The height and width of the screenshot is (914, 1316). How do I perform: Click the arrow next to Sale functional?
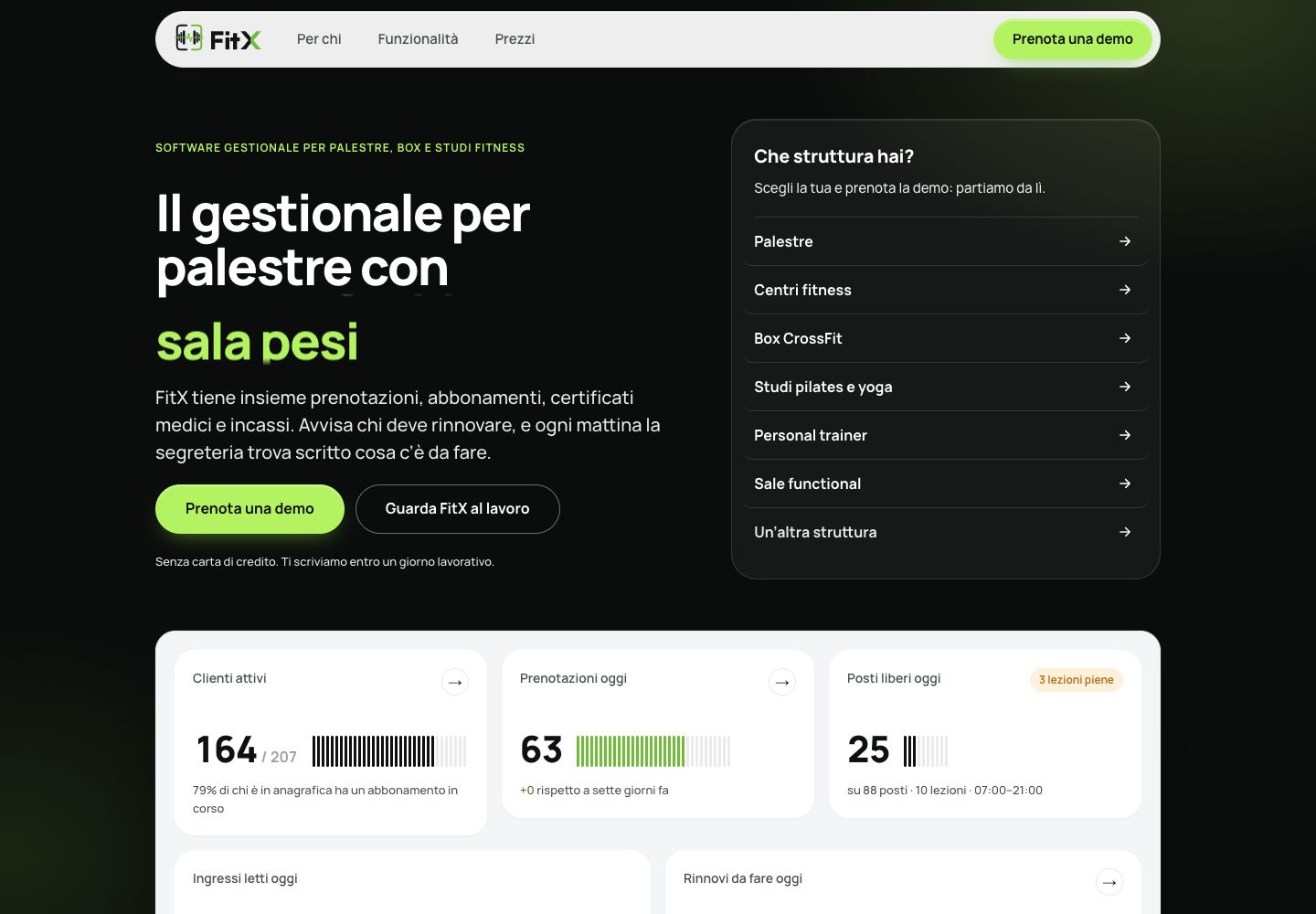(x=1125, y=484)
